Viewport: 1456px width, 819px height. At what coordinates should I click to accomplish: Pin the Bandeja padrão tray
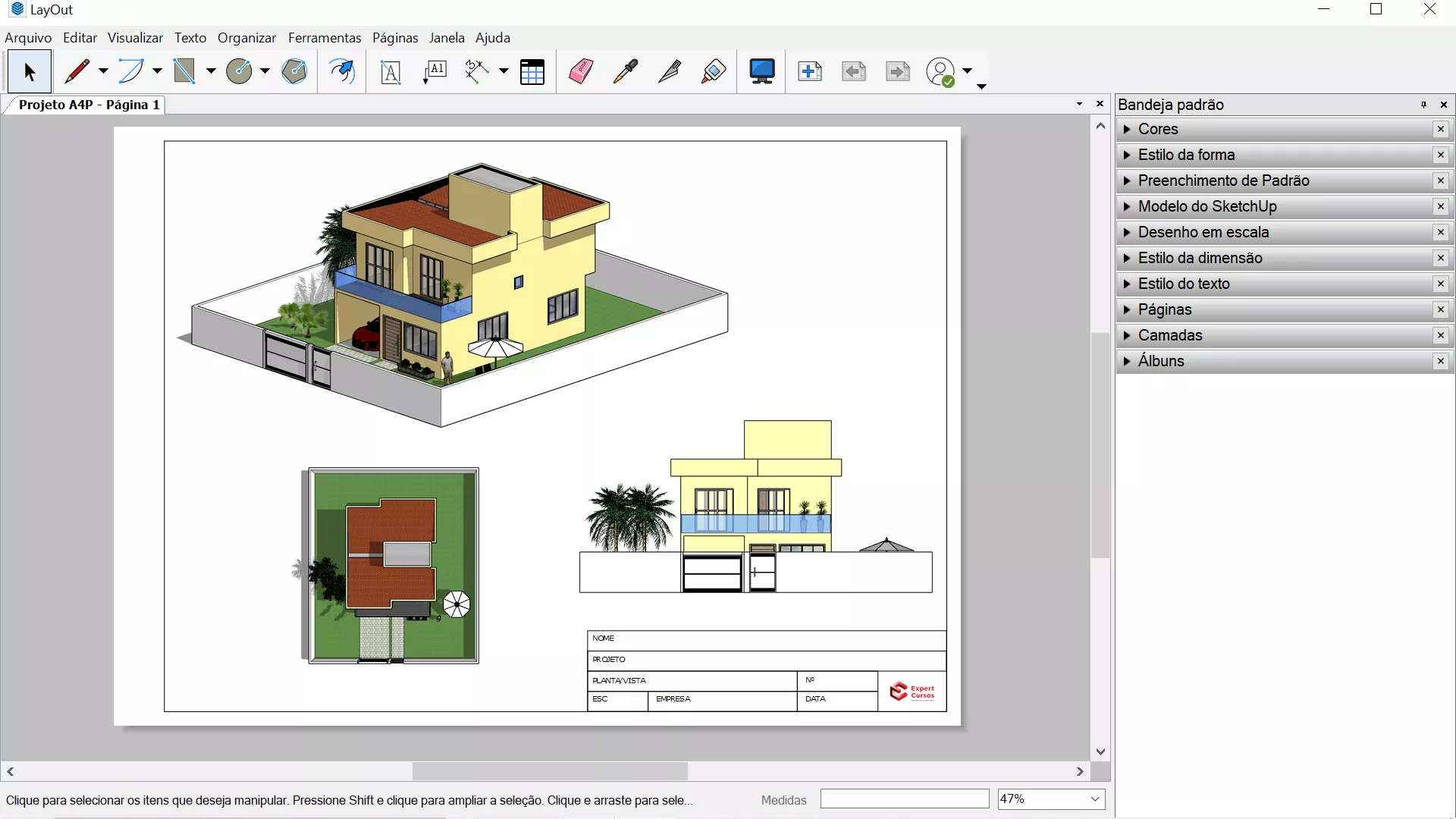coord(1423,105)
